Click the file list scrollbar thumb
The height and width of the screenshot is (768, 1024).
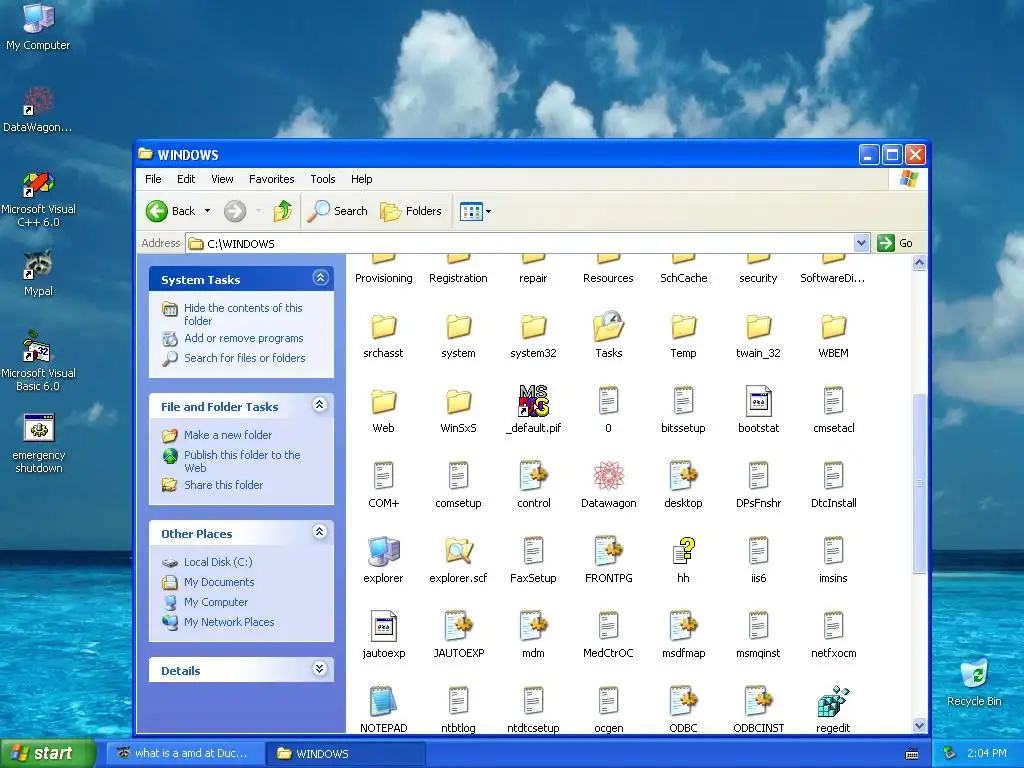pos(920,483)
